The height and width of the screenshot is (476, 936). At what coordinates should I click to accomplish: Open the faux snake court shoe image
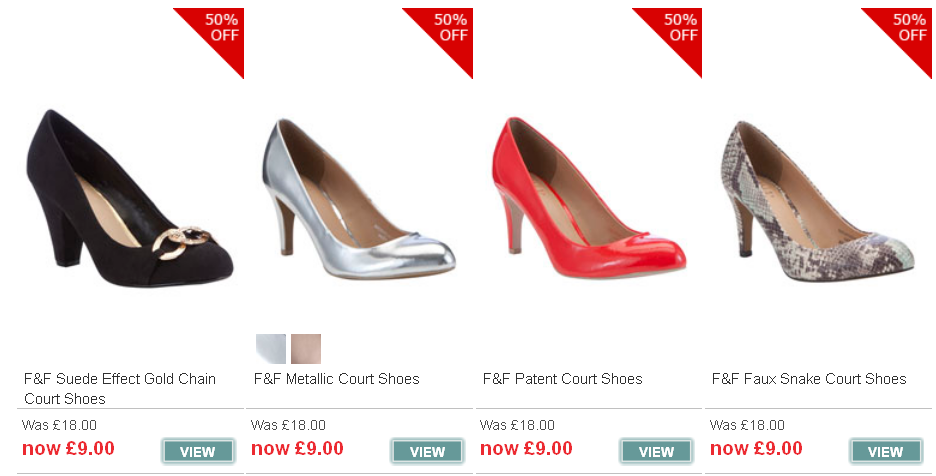818,201
